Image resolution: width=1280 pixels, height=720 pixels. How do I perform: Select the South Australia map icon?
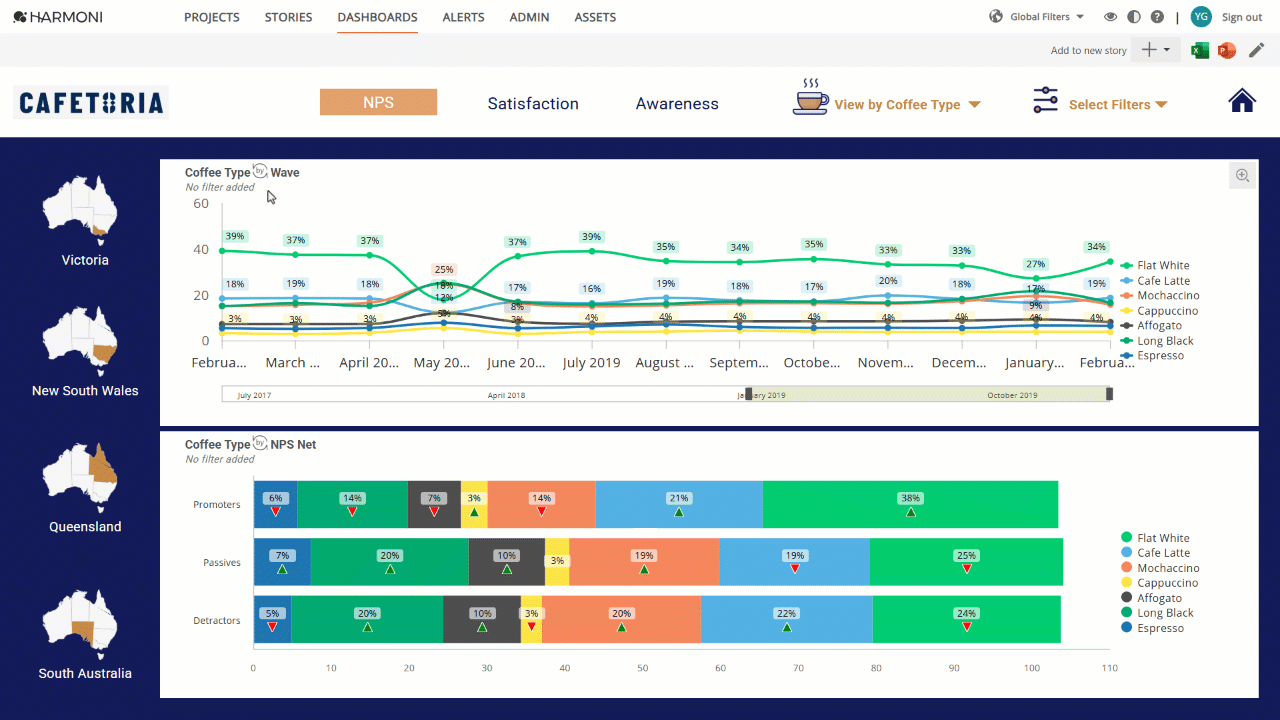click(x=80, y=623)
